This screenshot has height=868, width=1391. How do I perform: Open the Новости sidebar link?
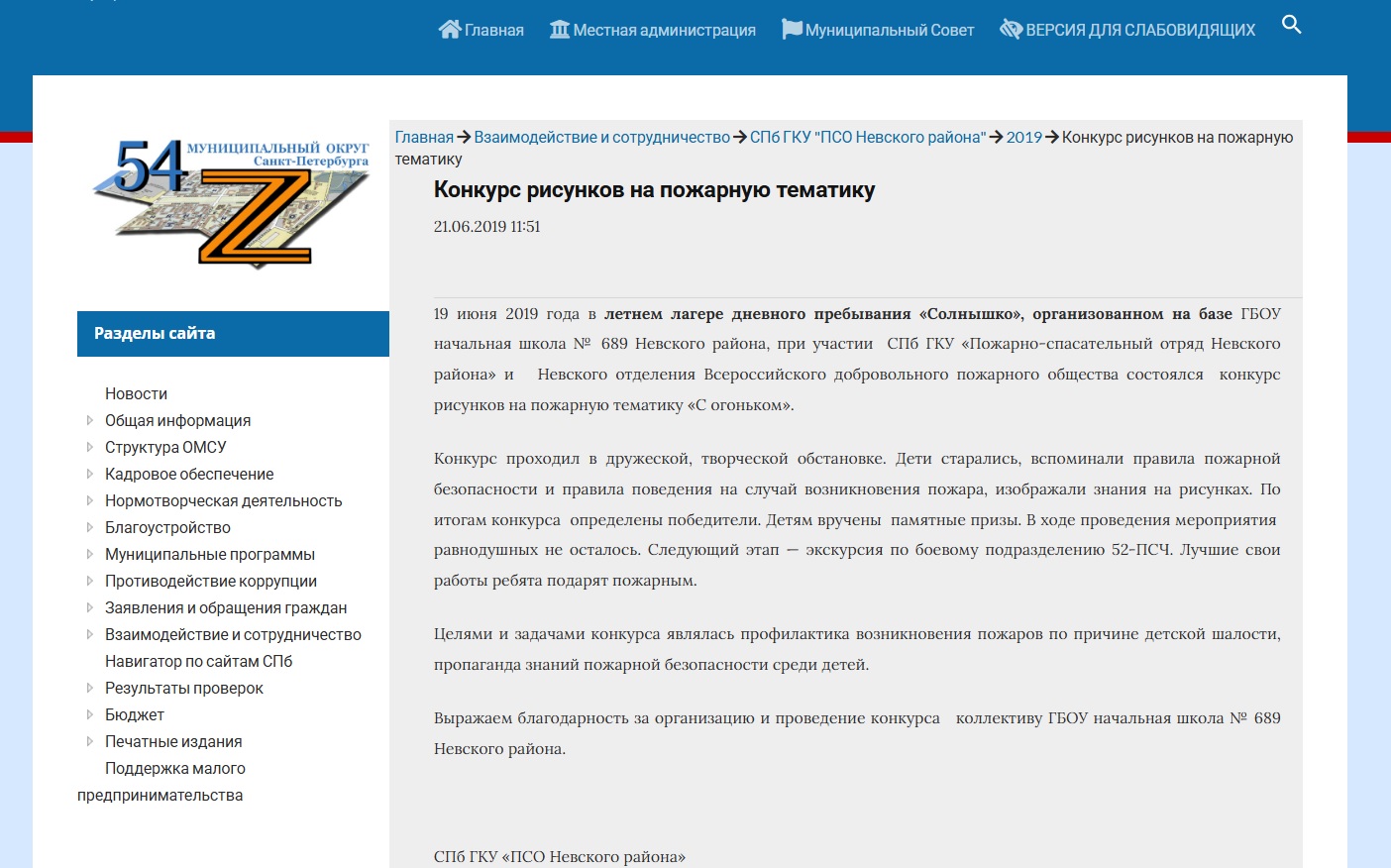[x=136, y=393]
